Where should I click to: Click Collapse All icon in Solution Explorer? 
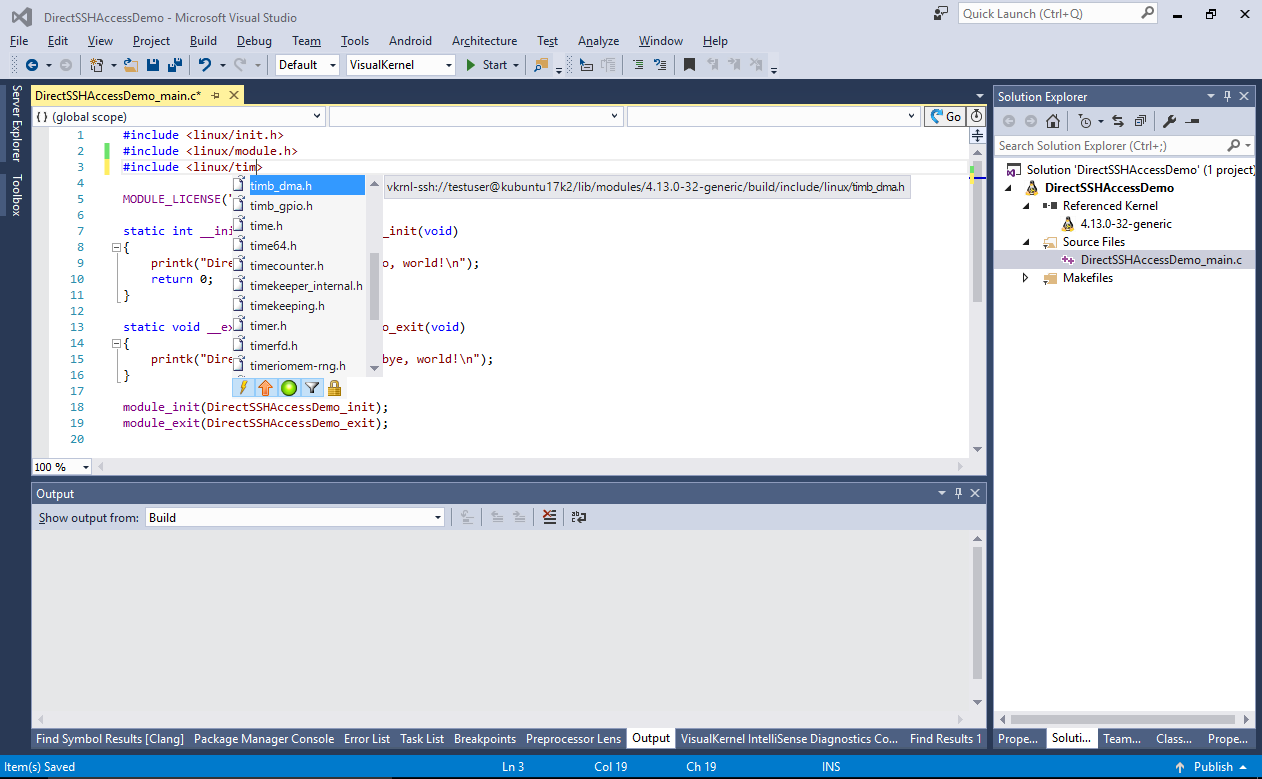[1140, 121]
